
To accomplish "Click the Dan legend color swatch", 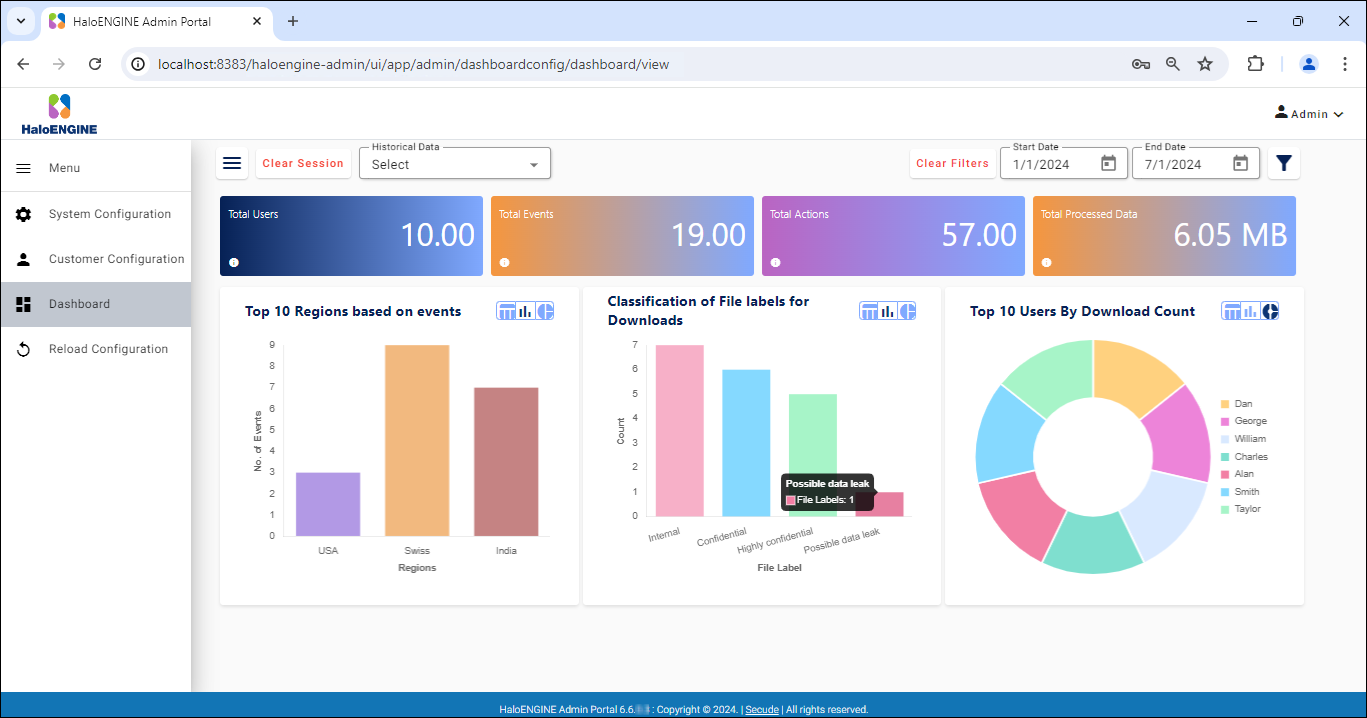I will 1225,404.
